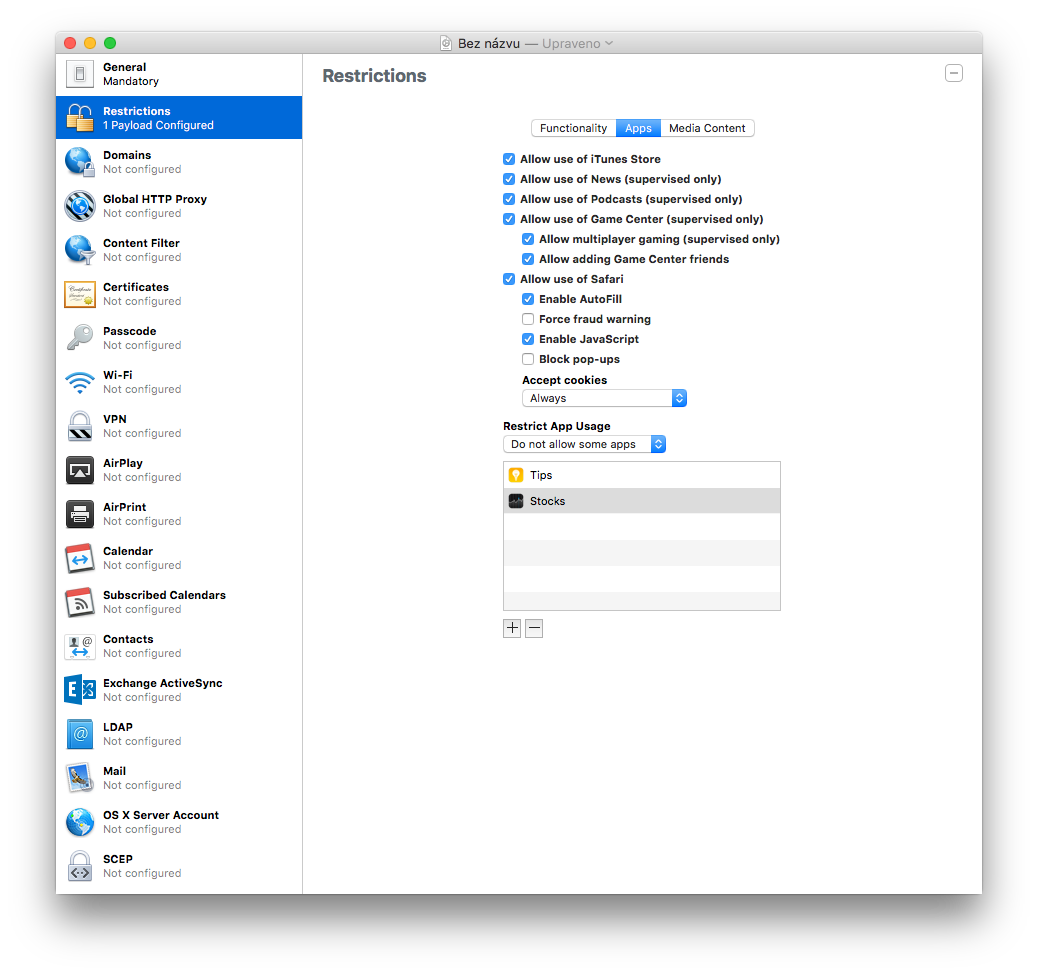Uncheck Allow use of Game Center
Screen dimensions: 1038x974
tap(509, 219)
